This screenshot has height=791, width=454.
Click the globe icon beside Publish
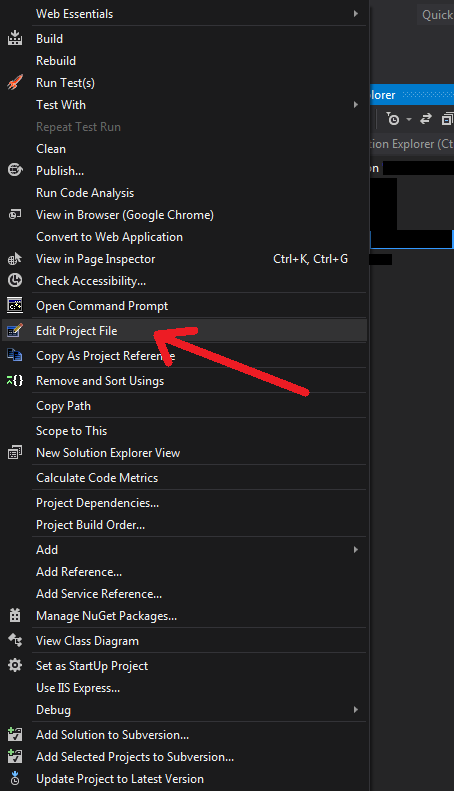click(x=15, y=170)
